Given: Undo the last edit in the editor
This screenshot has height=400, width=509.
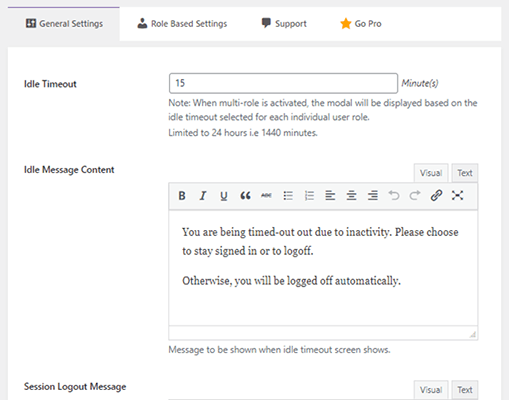Looking at the screenshot, I should pyautogui.click(x=394, y=196).
